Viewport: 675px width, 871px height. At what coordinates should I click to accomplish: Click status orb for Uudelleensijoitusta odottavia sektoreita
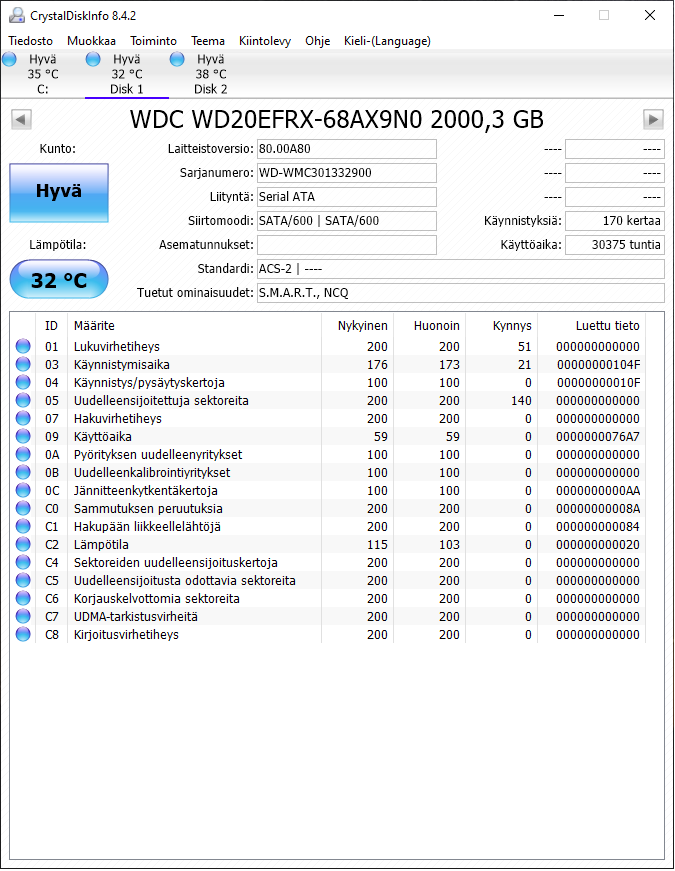[23, 580]
